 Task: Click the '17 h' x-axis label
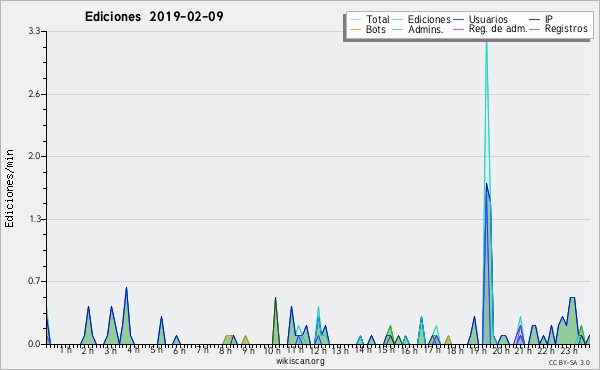[x=432, y=350]
